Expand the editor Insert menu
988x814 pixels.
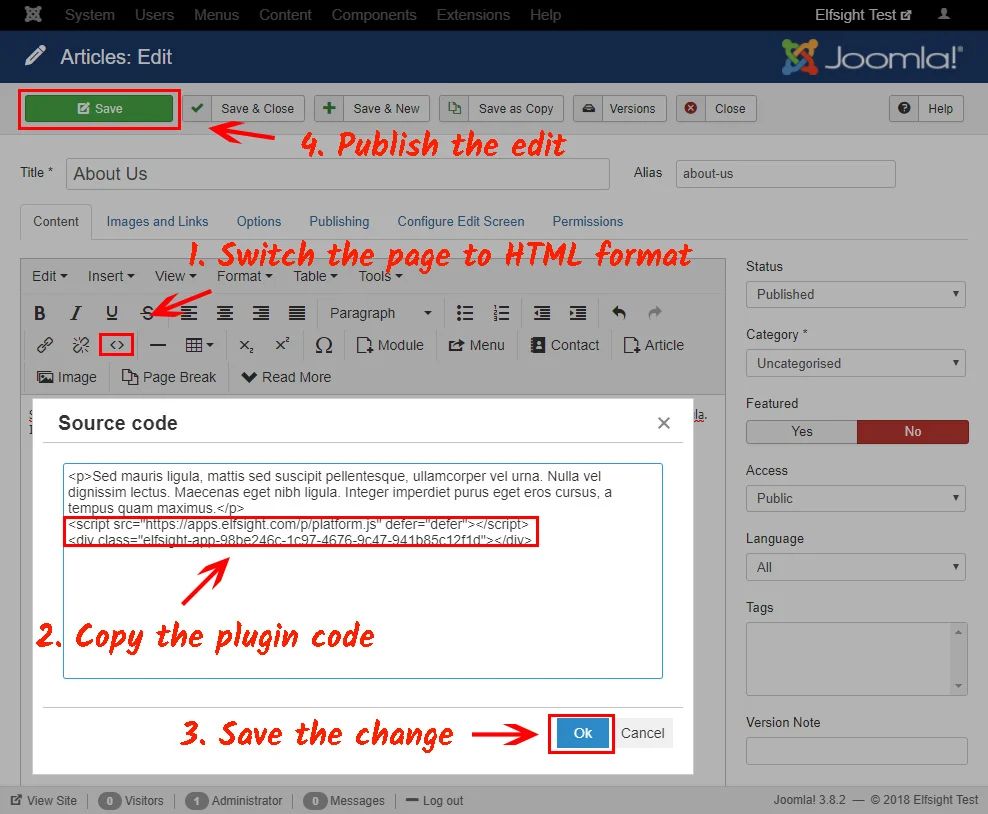click(x=111, y=276)
